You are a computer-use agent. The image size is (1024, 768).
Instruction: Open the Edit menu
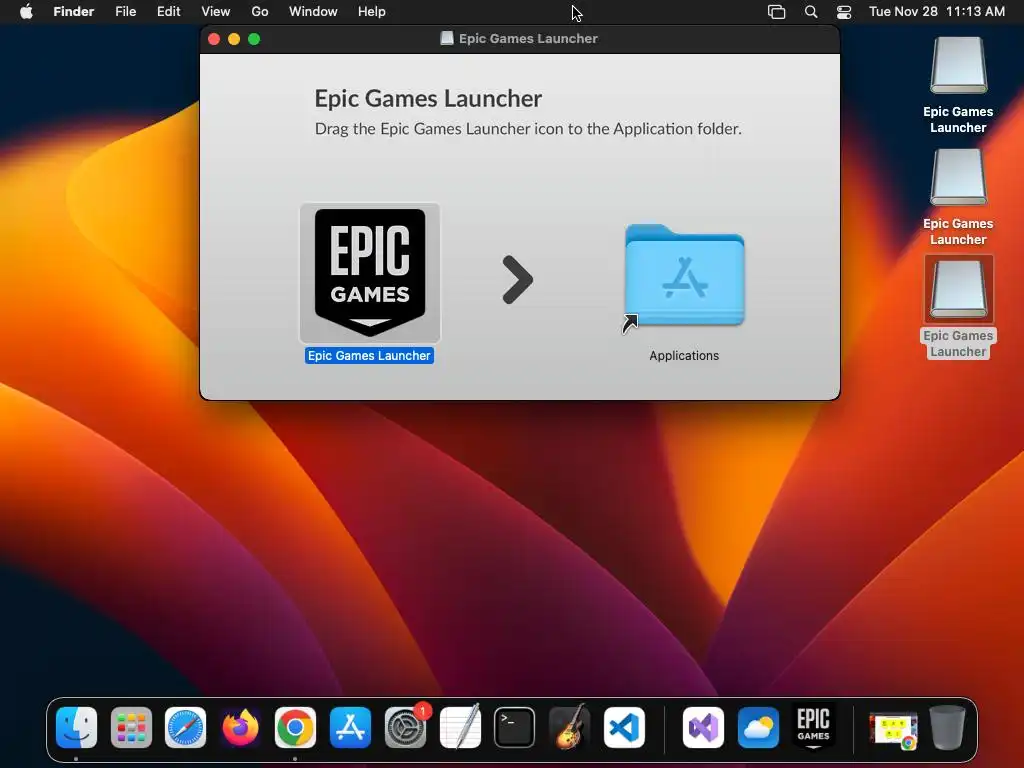[168, 12]
